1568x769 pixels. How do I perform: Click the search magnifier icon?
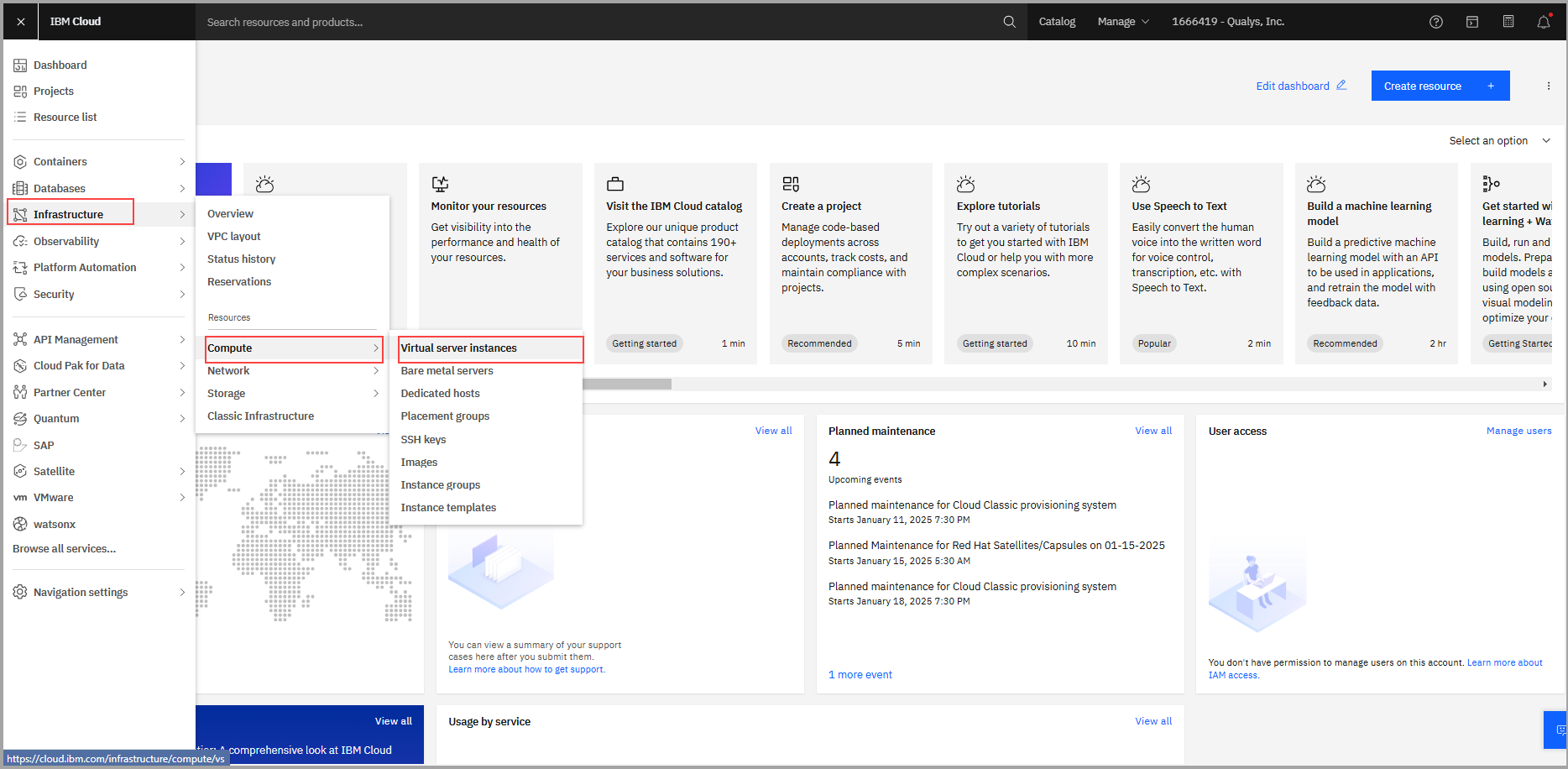1009,22
